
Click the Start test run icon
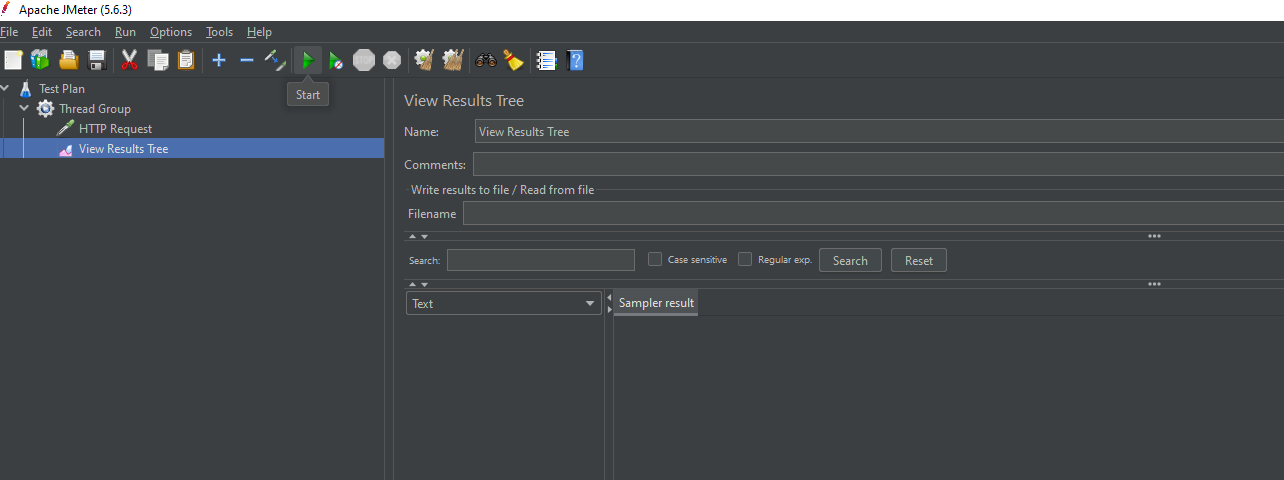pyautogui.click(x=308, y=61)
